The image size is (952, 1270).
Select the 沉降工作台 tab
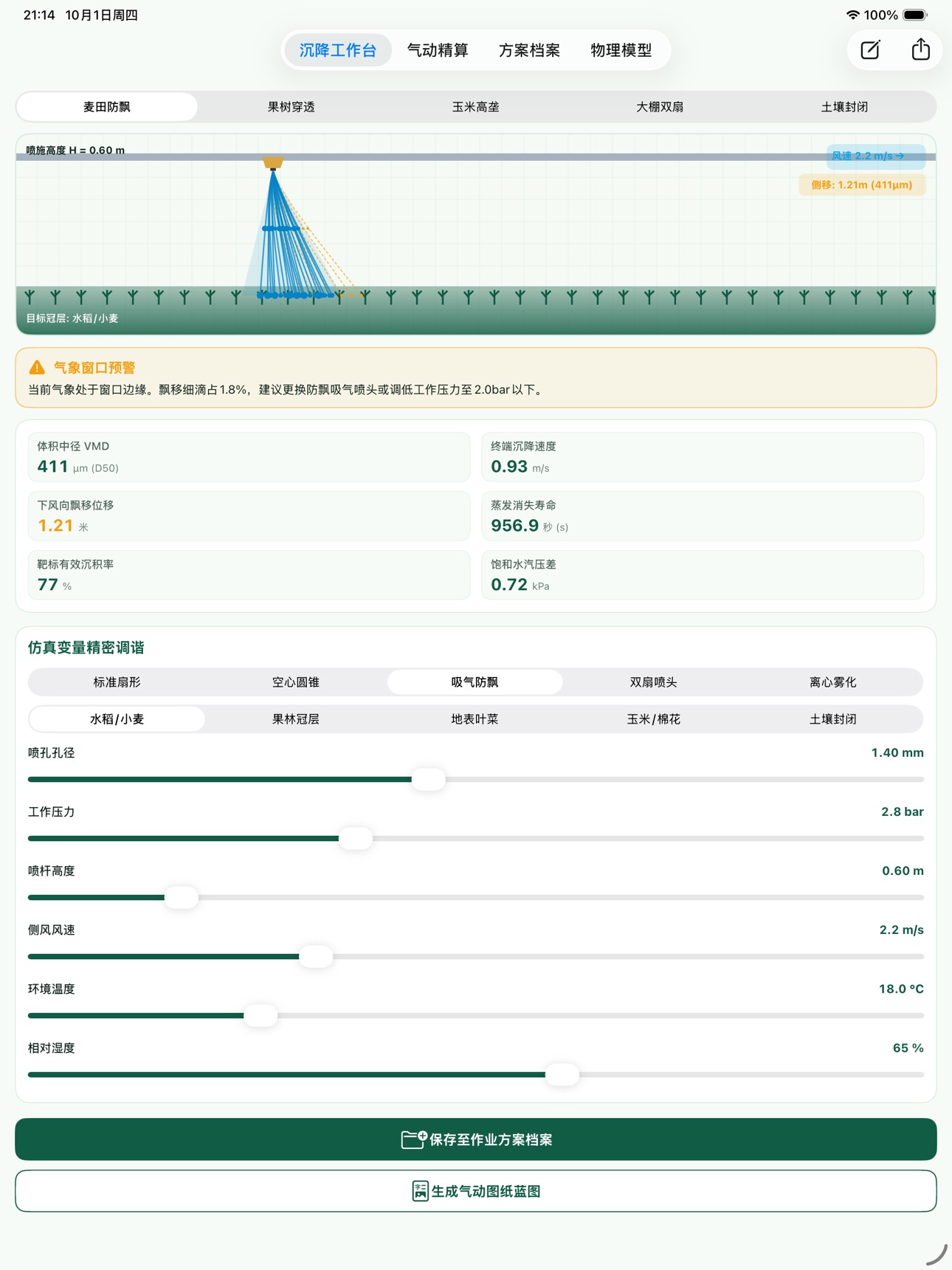(x=338, y=50)
